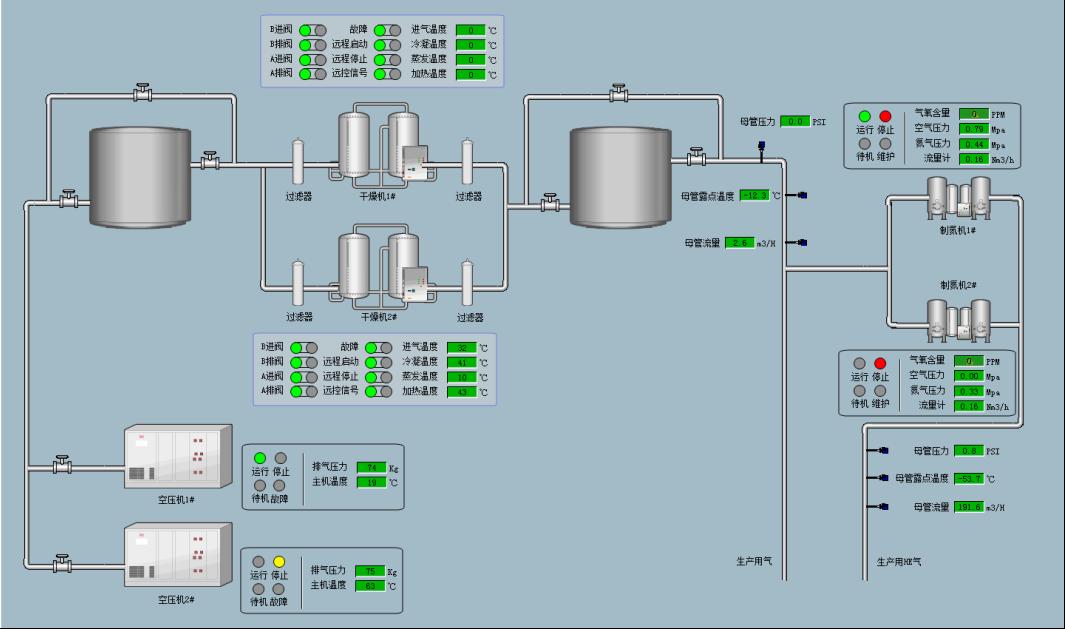Click the 制氮机2# nitrogen generator

(x=957, y=316)
